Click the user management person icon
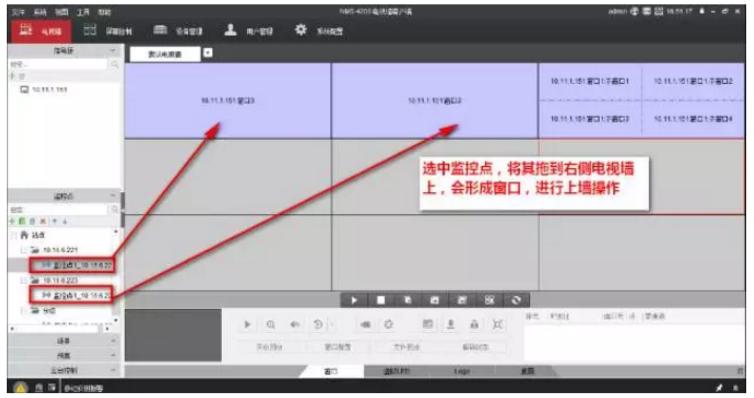Image resolution: width=754 pixels, height=398 pixels. (x=231, y=30)
